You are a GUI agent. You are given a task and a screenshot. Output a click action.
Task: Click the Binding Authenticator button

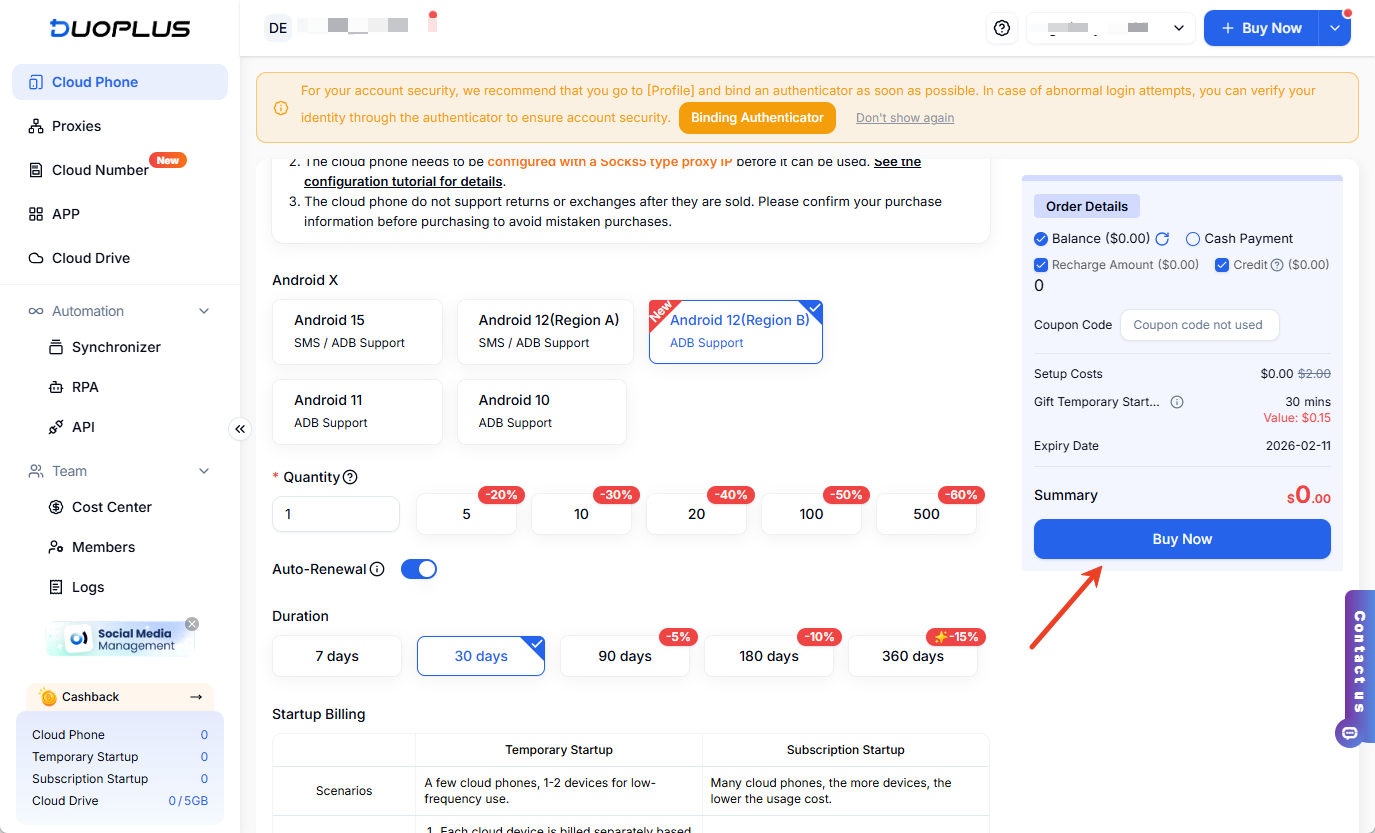click(757, 118)
